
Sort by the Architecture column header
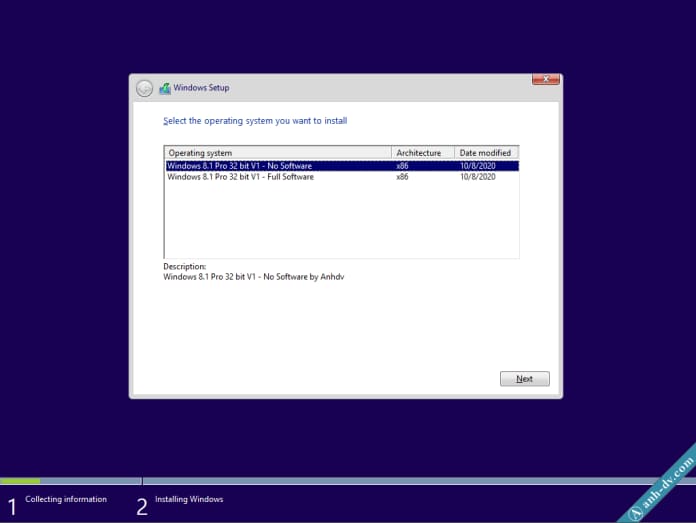tap(423, 153)
